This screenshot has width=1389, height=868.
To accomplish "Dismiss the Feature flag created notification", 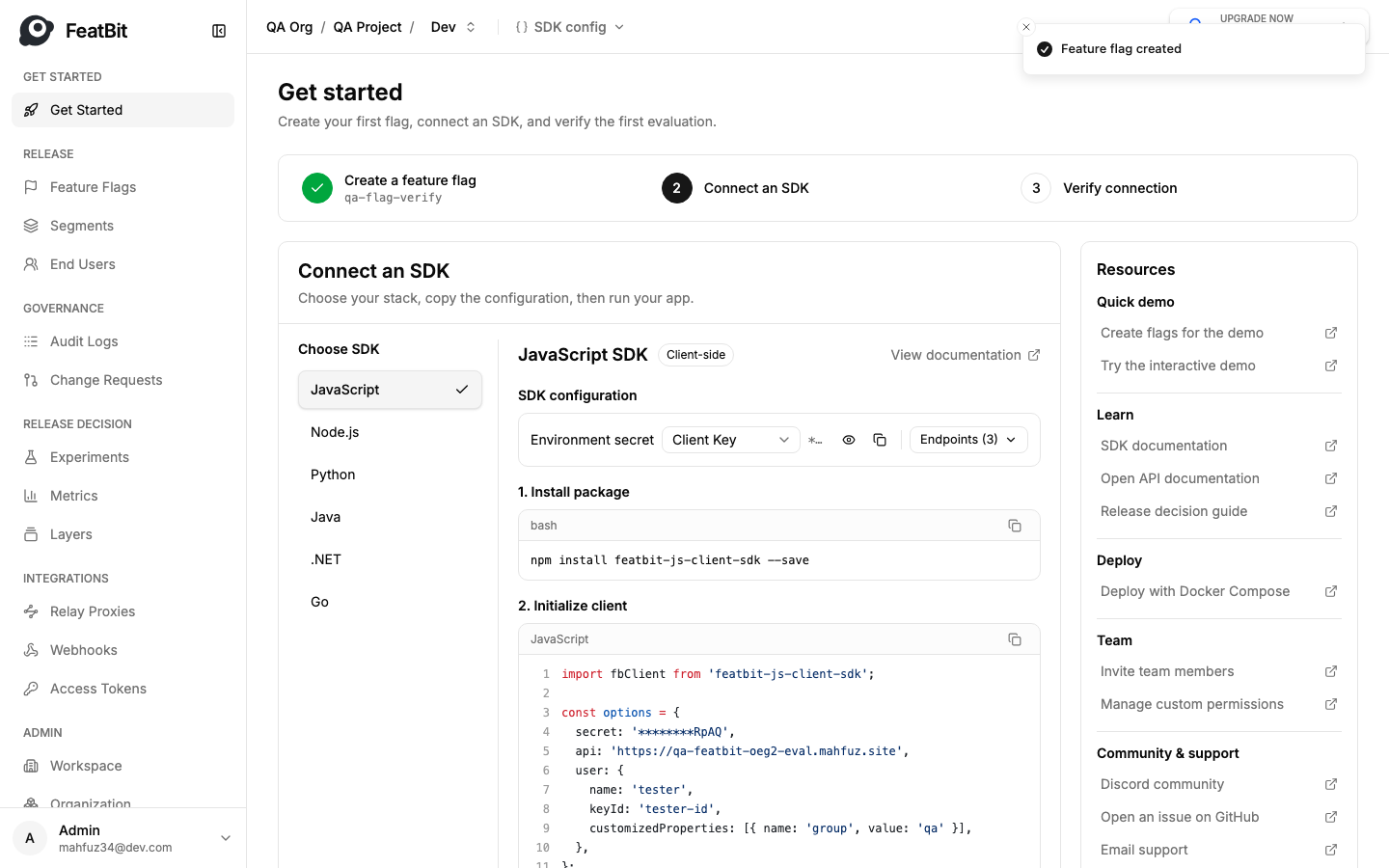I will click(x=1026, y=27).
